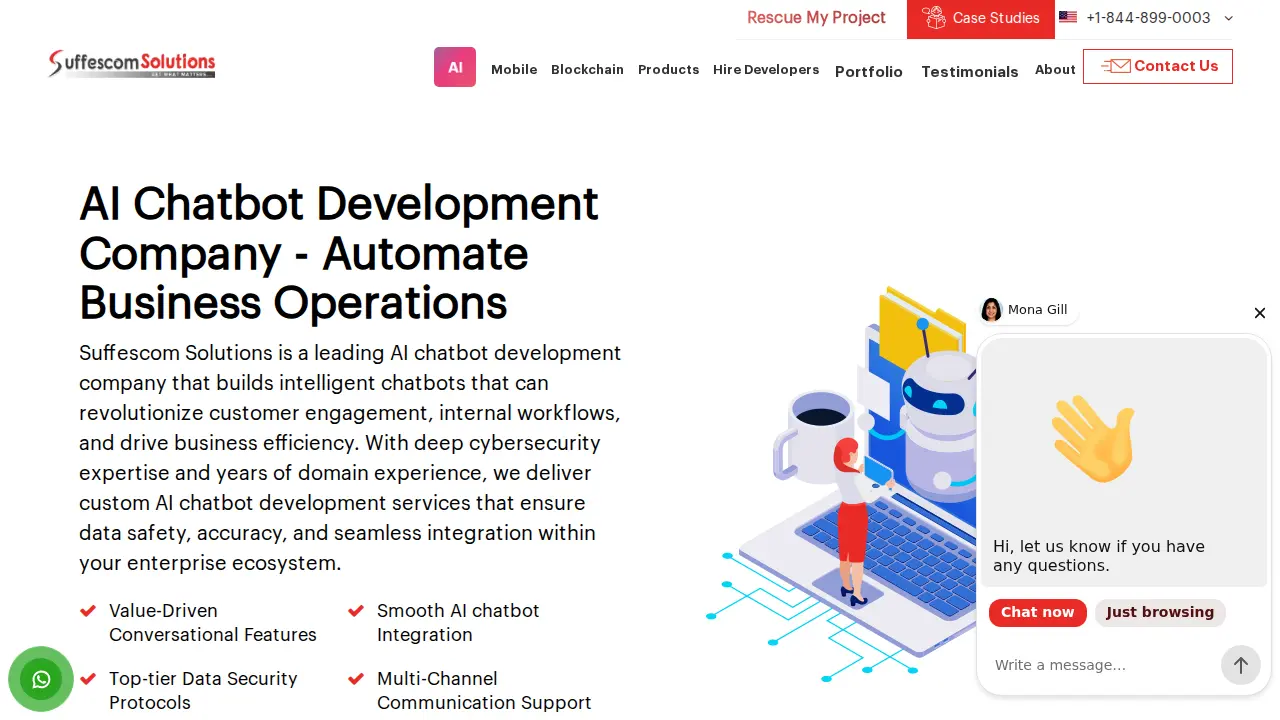The height and width of the screenshot is (720, 1280).
Task: Click the Suffescom Solutions logo
Action: pos(132,64)
